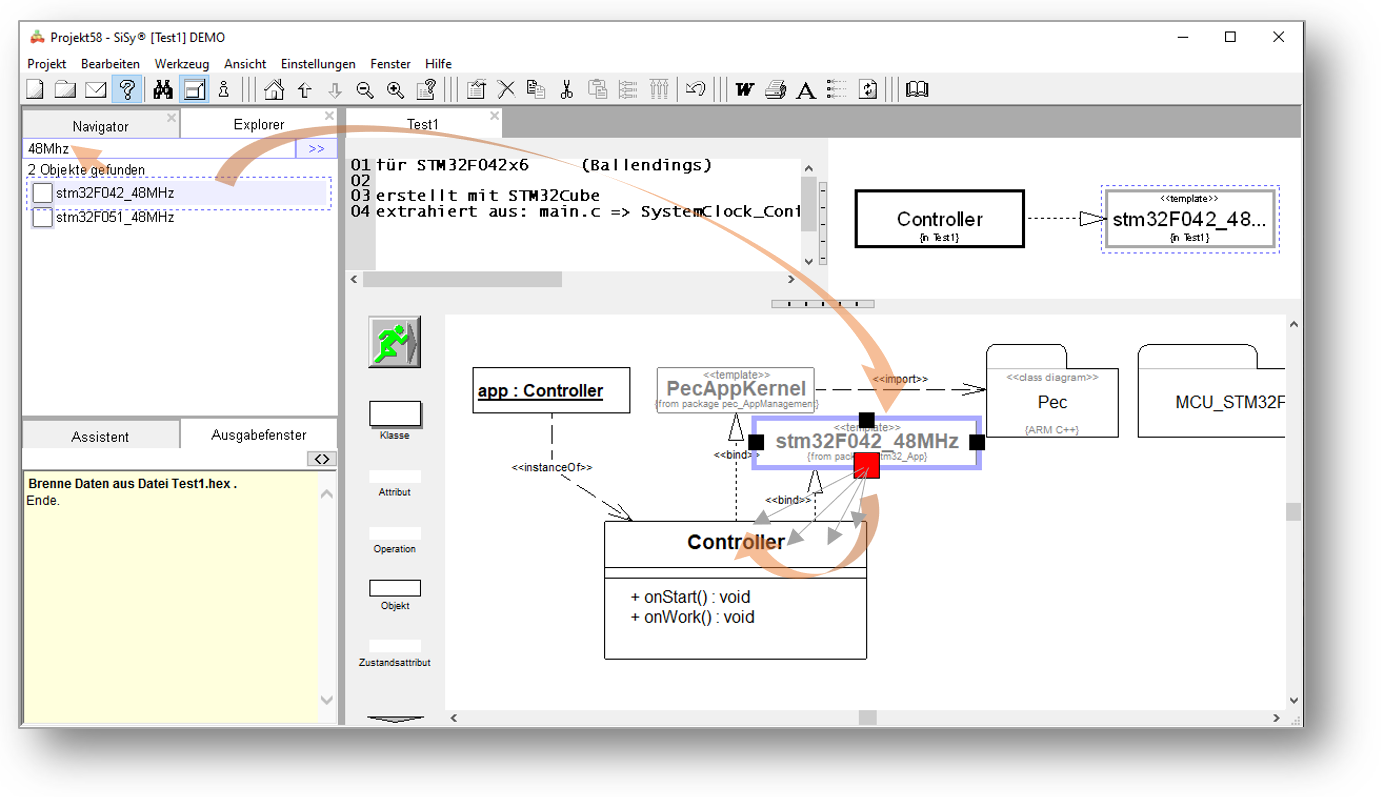Select the stm32F051_48MHz search result

pyautogui.click(x=114, y=217)
